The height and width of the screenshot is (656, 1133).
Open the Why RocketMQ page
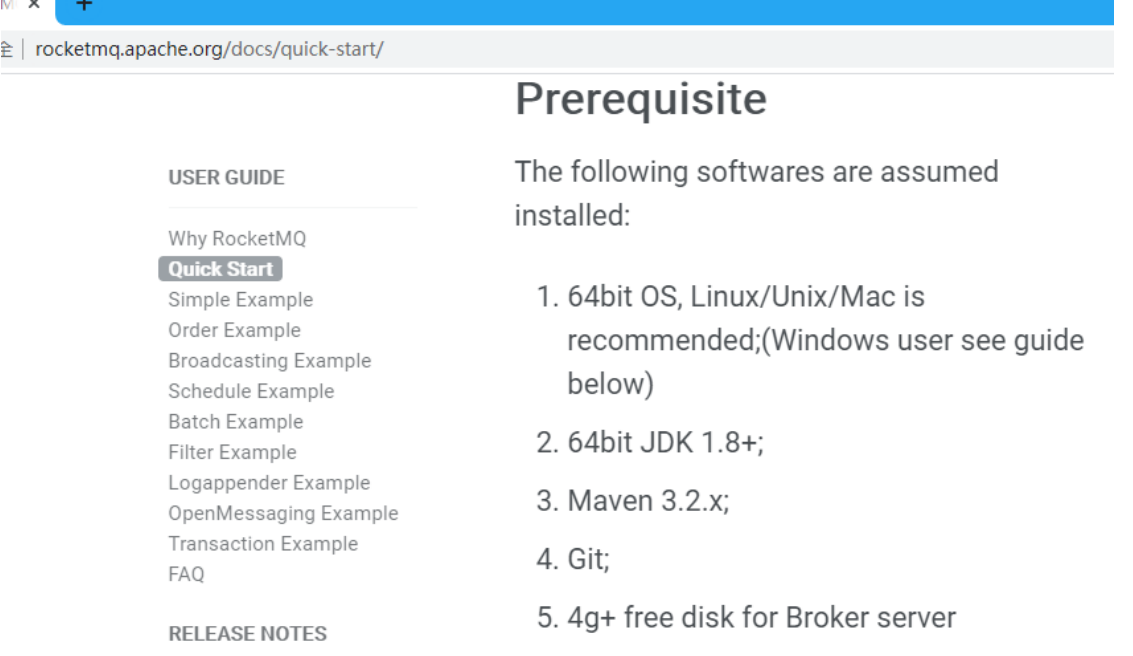(x=237, y=238)
